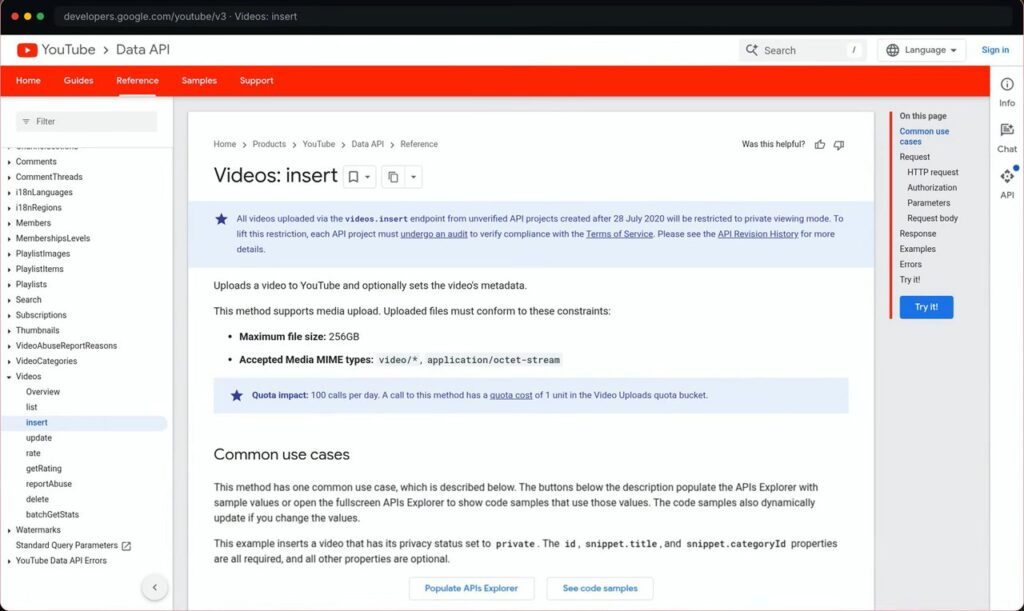Open the quota cost link
This screenshot has width=1024, height=611.
pos(511,396)
